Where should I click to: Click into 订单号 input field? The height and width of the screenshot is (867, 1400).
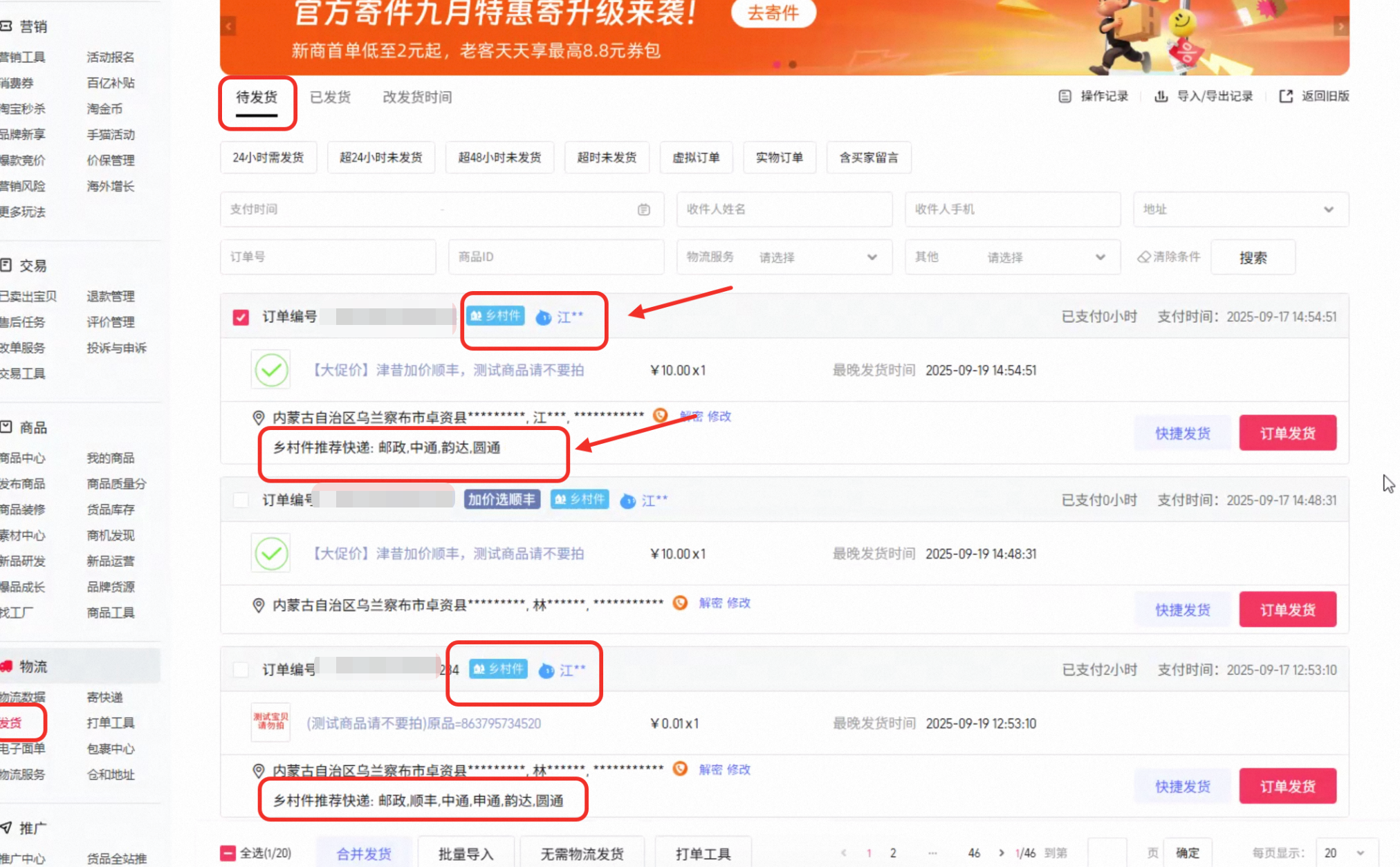(328, 257)
